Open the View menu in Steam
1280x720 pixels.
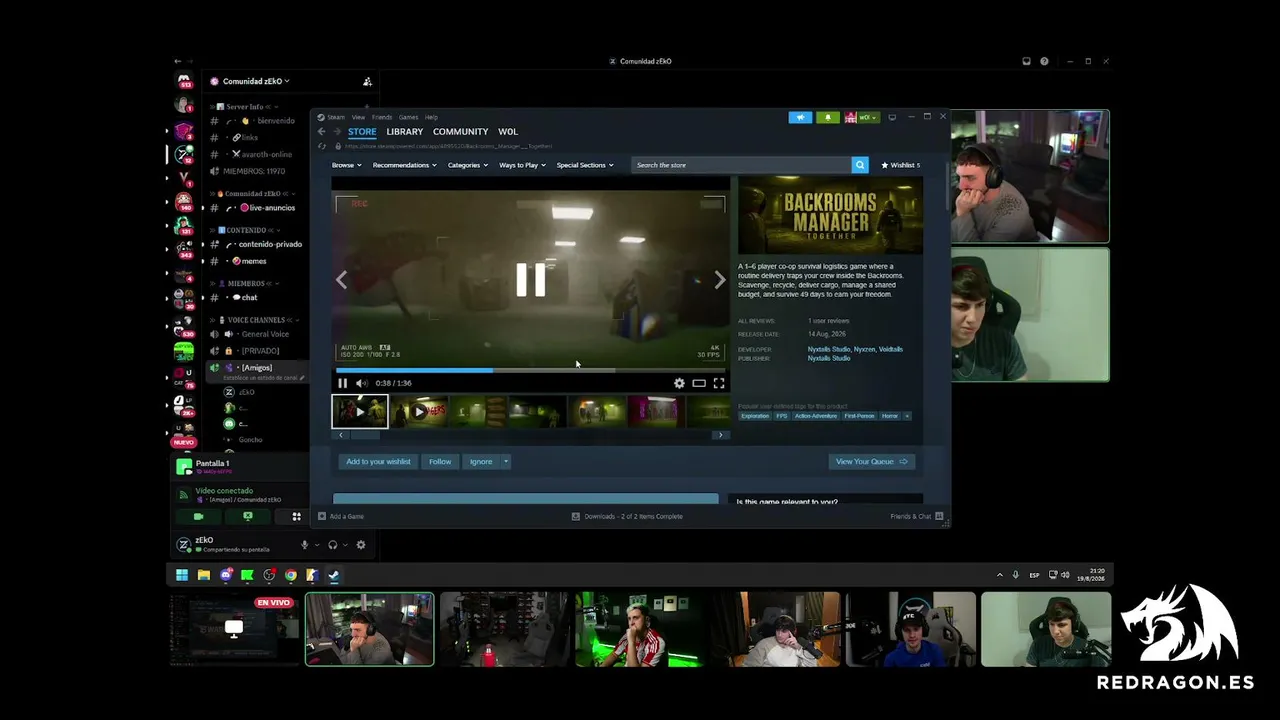point(358,117)
